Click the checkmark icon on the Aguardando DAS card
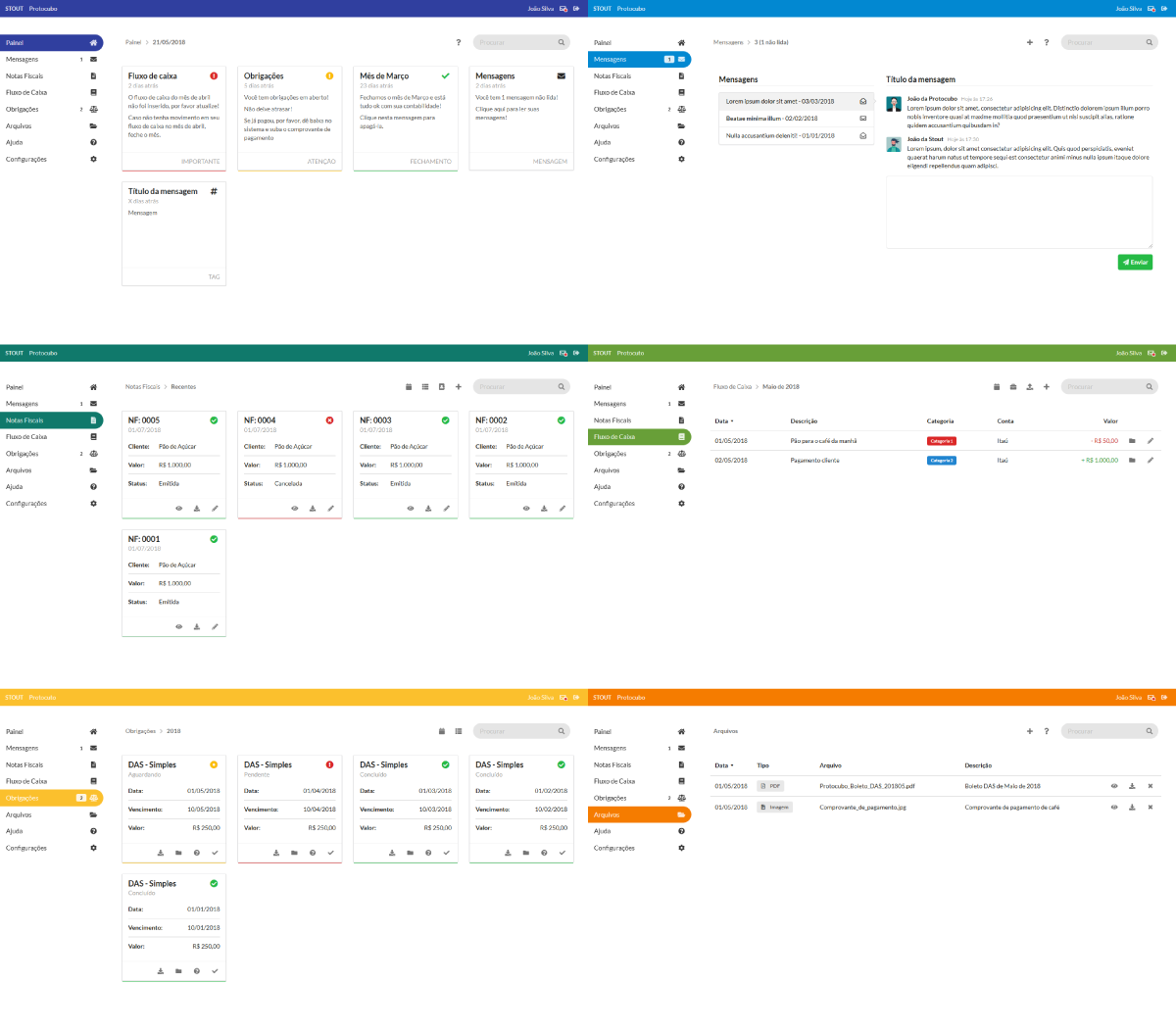This screenshot has height=1033, width=1176. click(x=215, y=853)
